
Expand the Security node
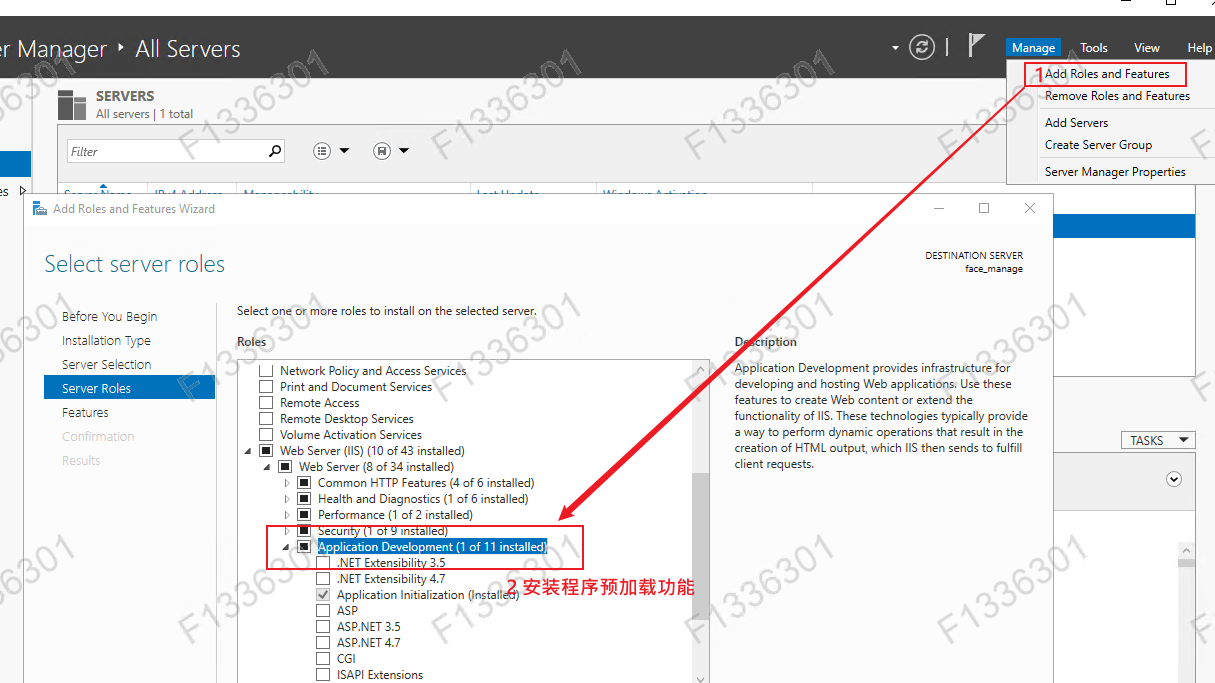286,531
